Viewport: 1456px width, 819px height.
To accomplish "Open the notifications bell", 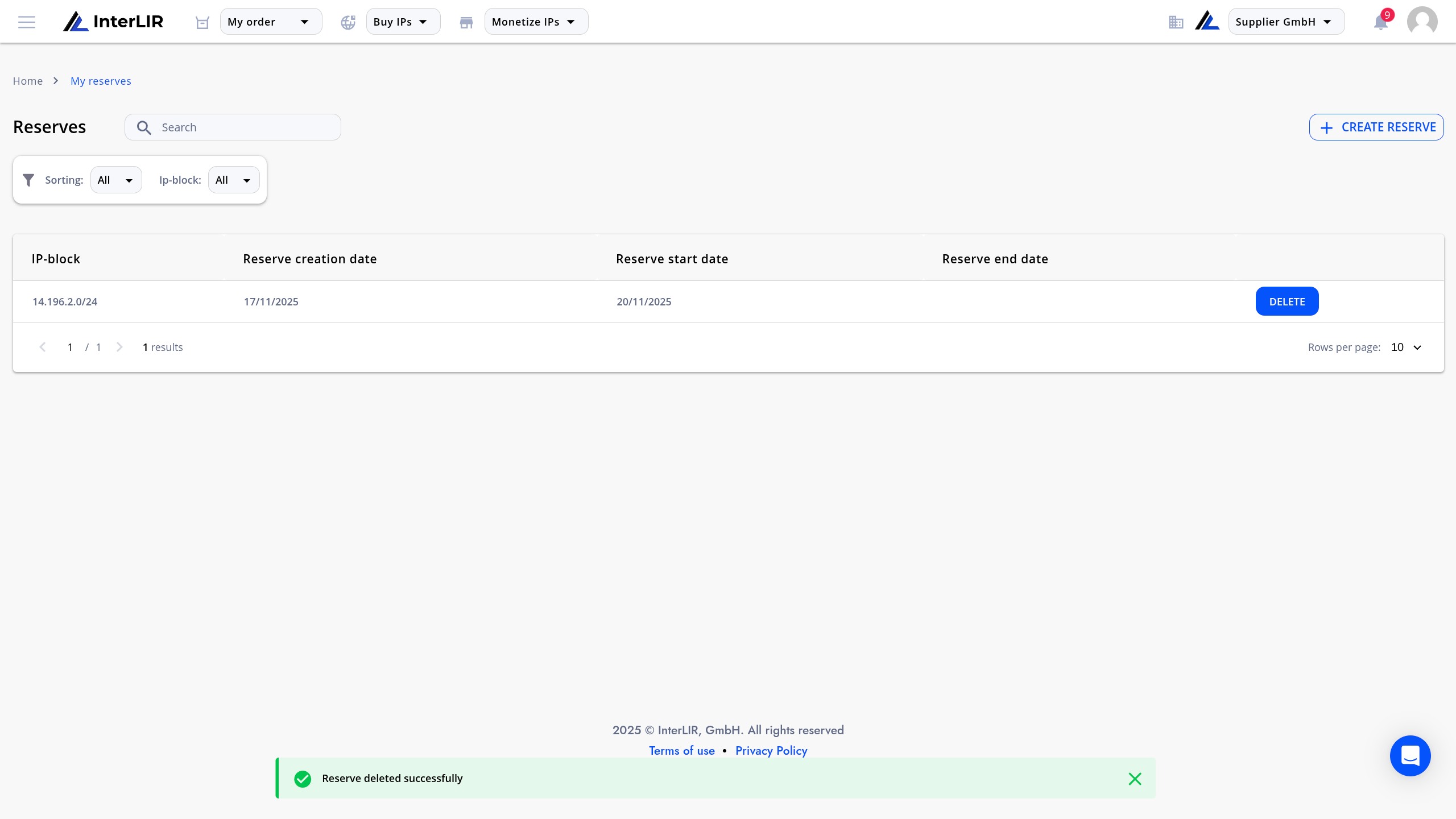I will 1381,22.
